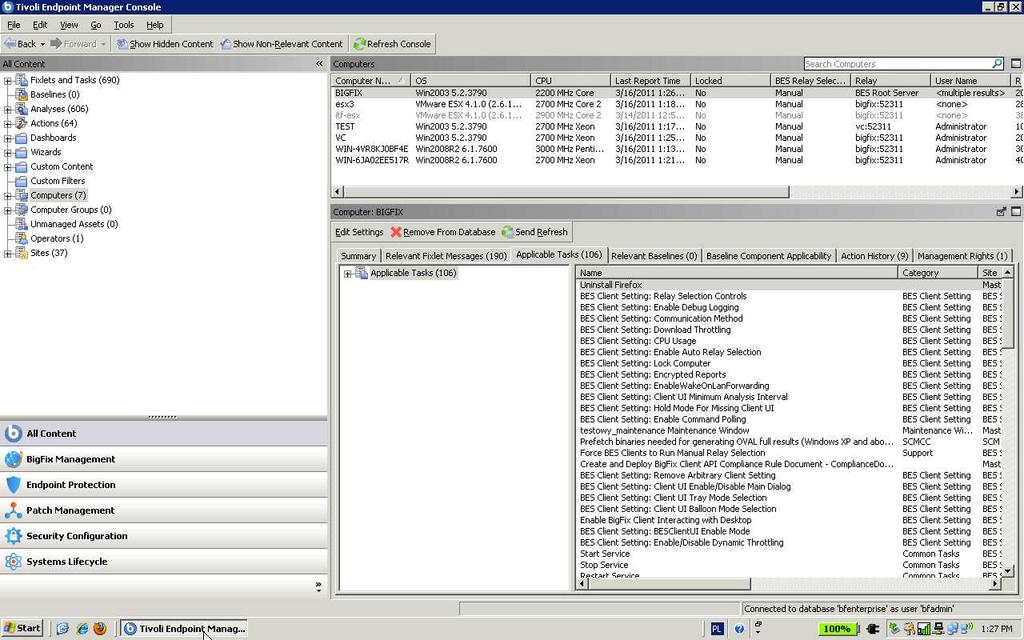This screenshot has width=1024, height=640.
Task: Click the Fixlets and Tasks tree icon
Action: (x=21, y=80)
